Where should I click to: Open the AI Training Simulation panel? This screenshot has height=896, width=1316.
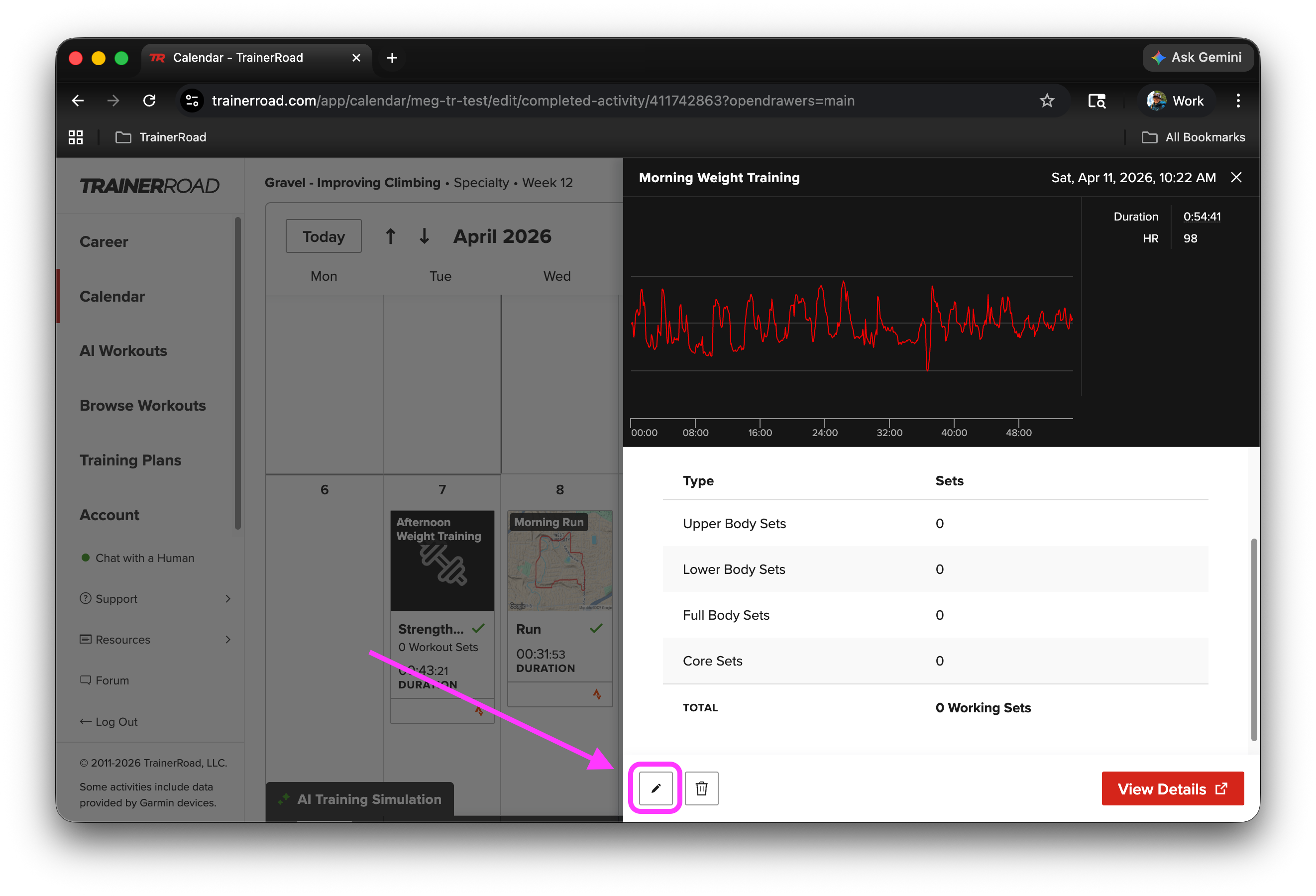(360, 799)
